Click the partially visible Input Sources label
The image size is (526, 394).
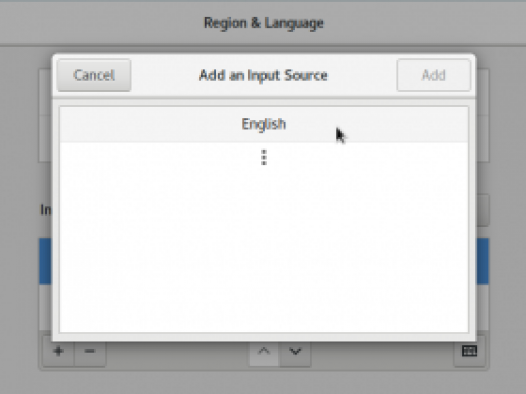46,210
